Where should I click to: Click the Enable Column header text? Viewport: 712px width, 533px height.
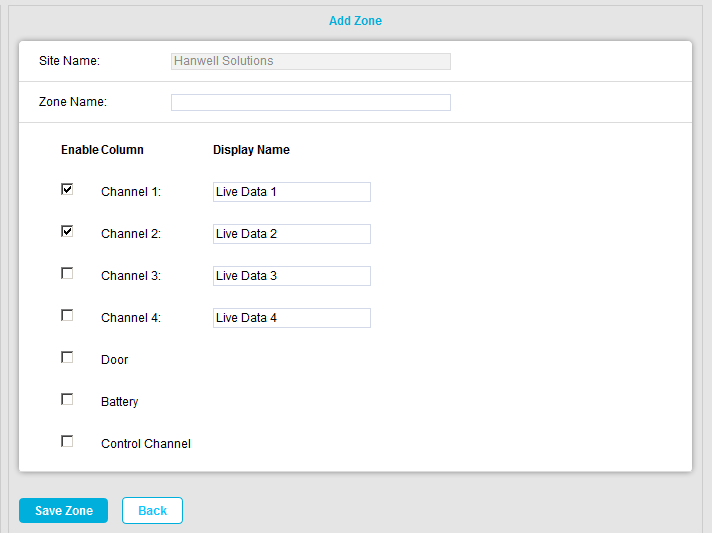coord(102,150)
